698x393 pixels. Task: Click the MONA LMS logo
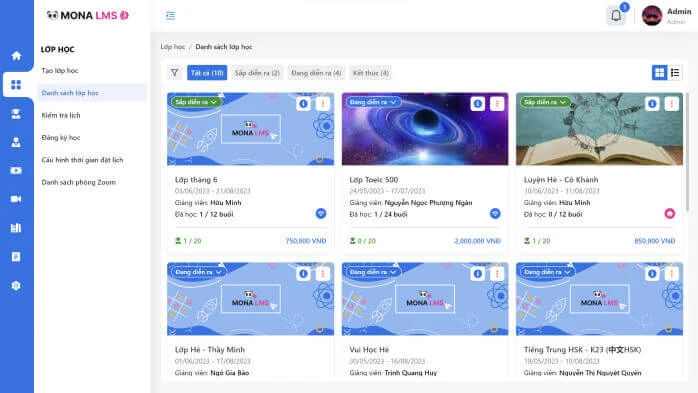[88, 16]
